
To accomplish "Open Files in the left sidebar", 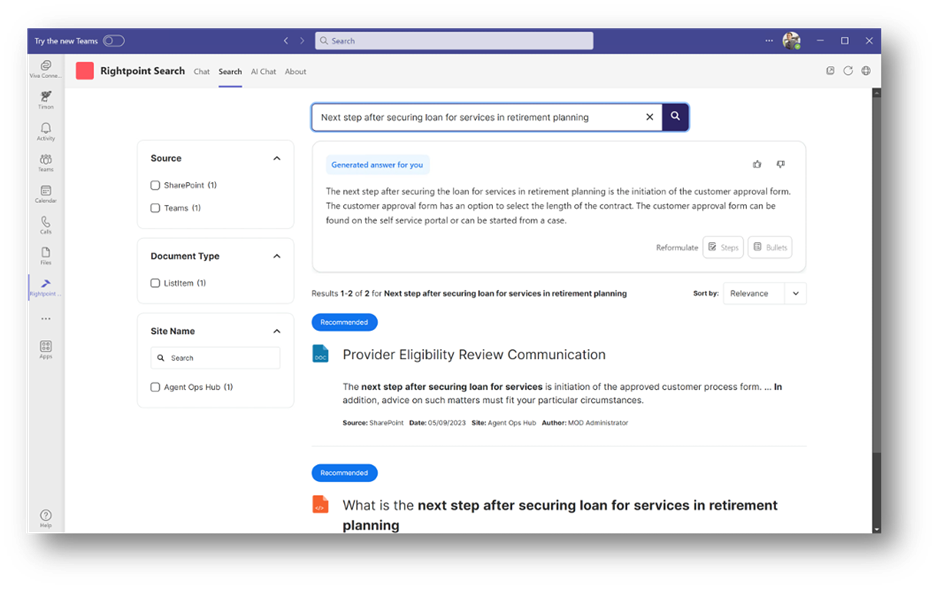I will 46,255.
